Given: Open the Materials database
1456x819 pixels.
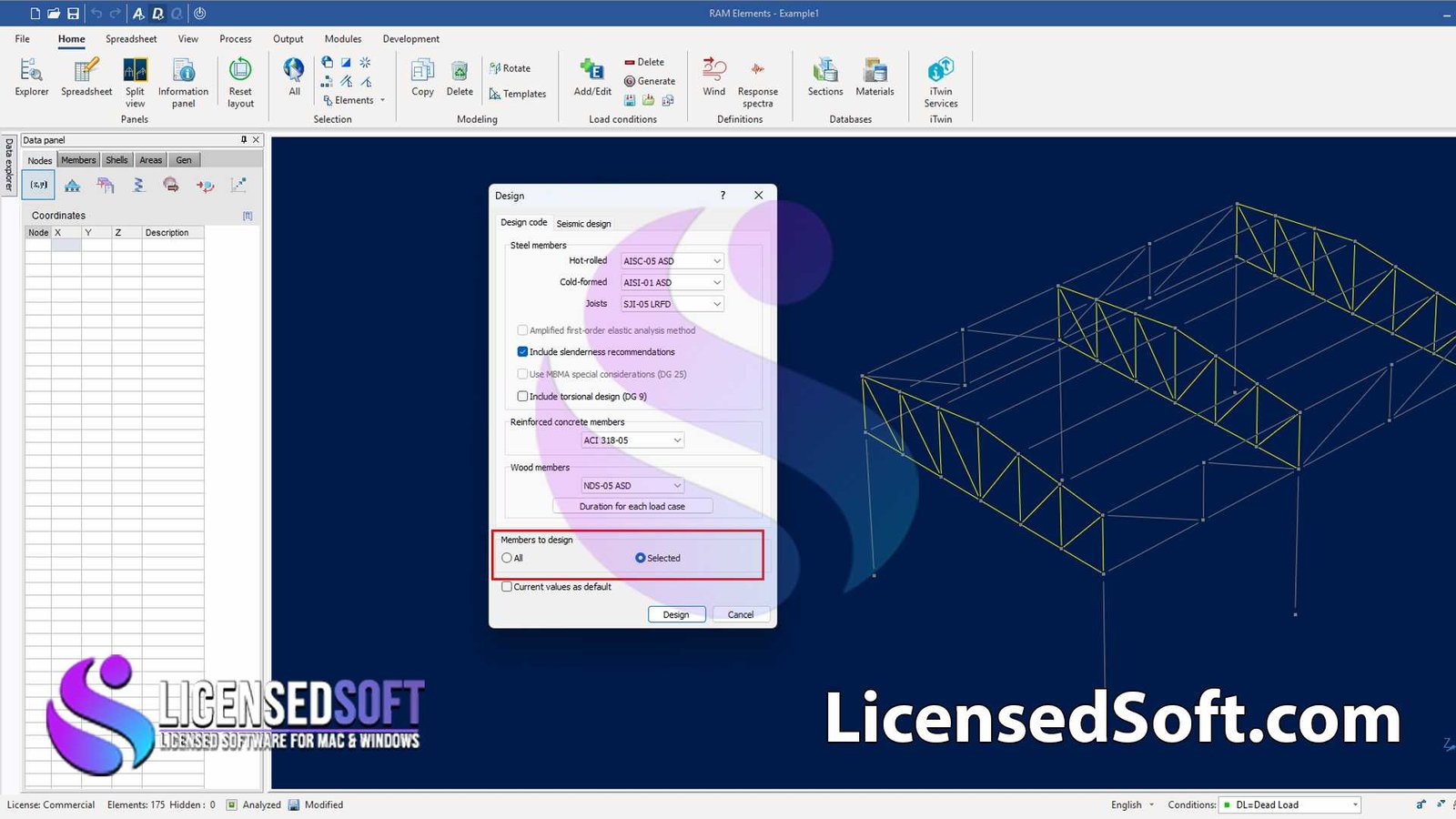Looking at the screenshot, I should point(875,77).
